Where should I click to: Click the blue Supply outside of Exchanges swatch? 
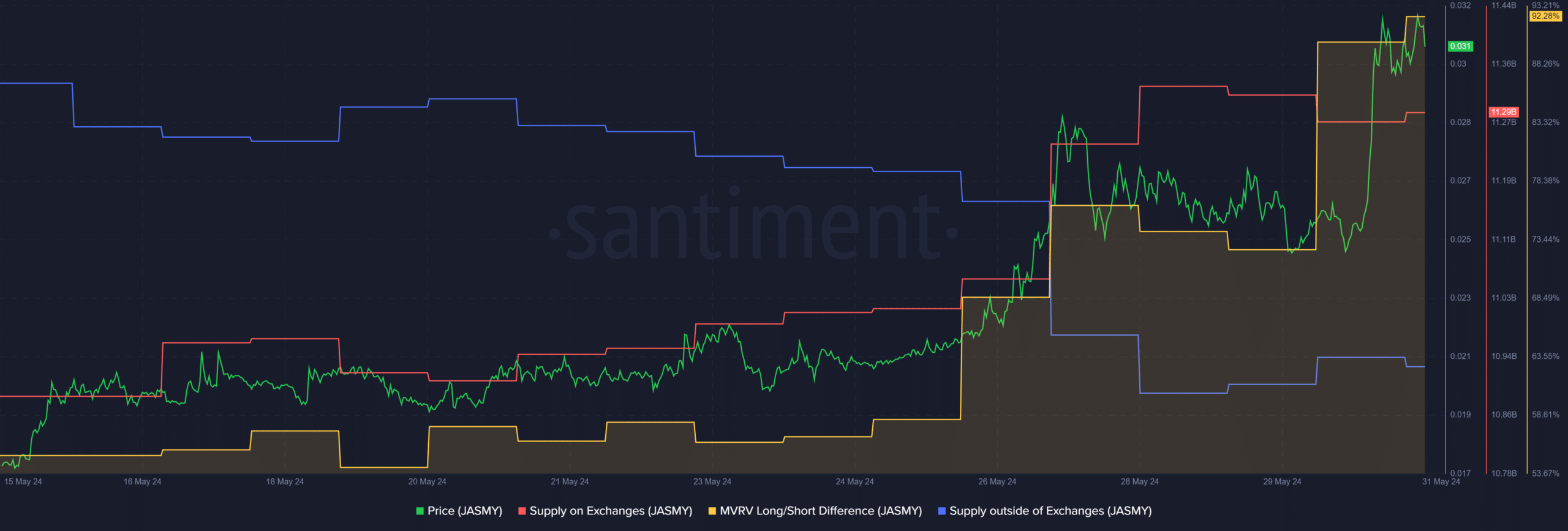(x=942, y=511)
